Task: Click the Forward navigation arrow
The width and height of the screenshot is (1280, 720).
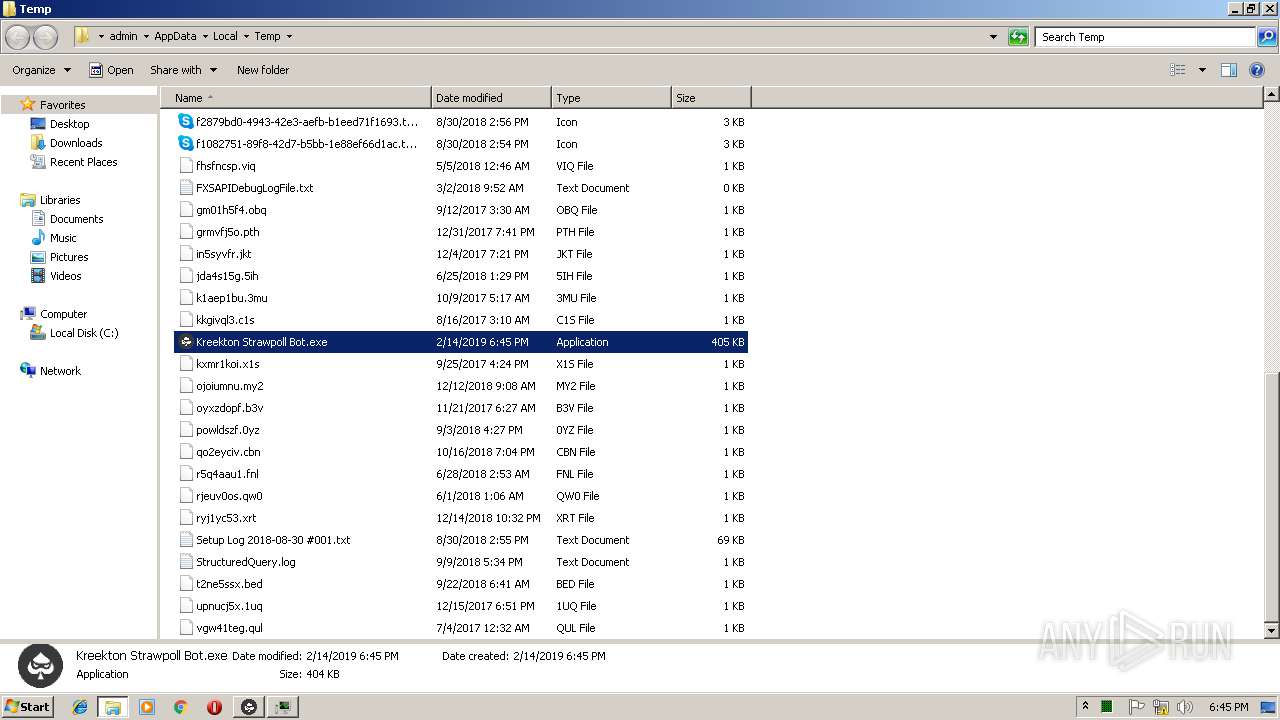Action: 46,37
